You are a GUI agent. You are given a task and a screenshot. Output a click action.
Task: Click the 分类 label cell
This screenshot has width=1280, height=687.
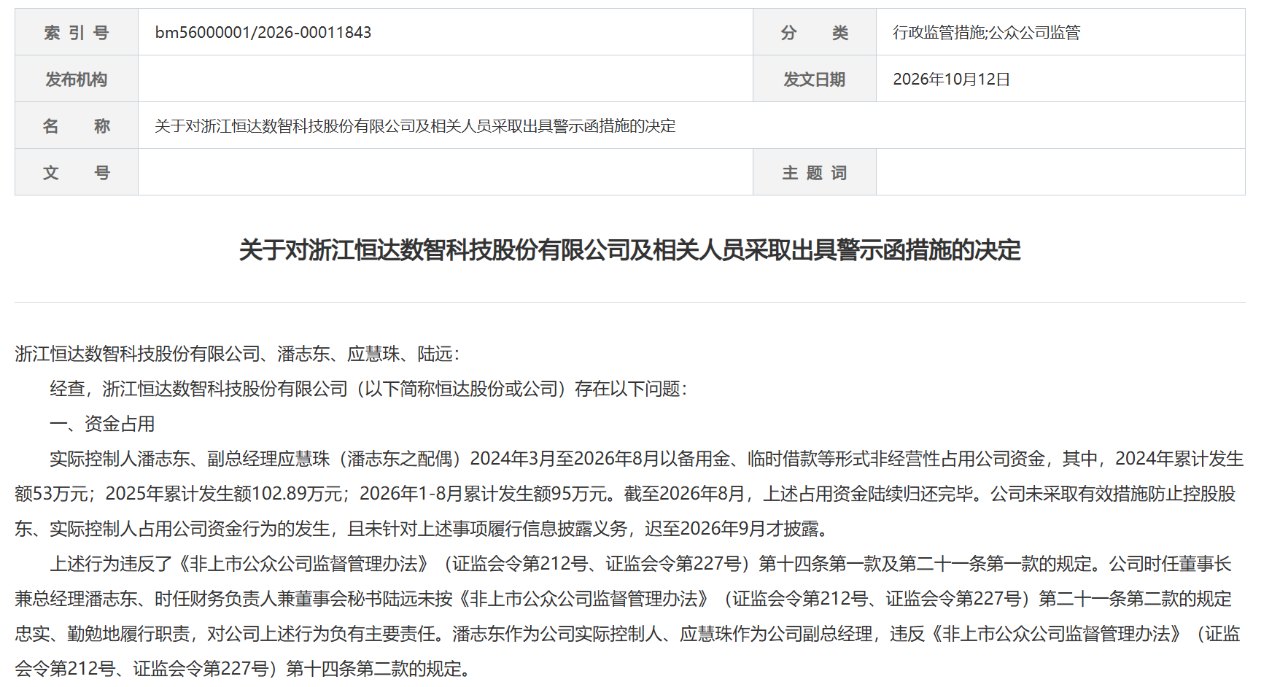click(x=814, y=32)
